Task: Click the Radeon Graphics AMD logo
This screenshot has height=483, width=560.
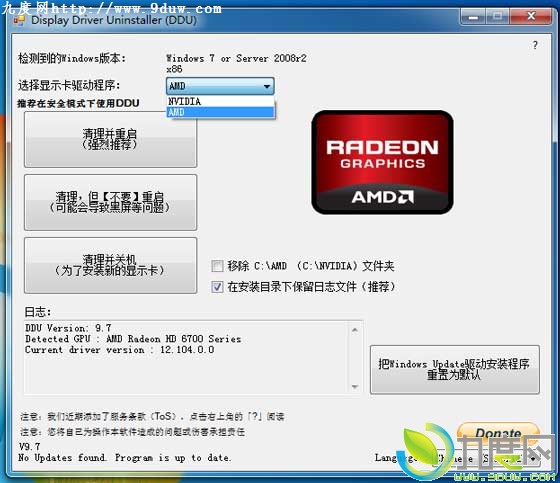Action: [382, 162]
